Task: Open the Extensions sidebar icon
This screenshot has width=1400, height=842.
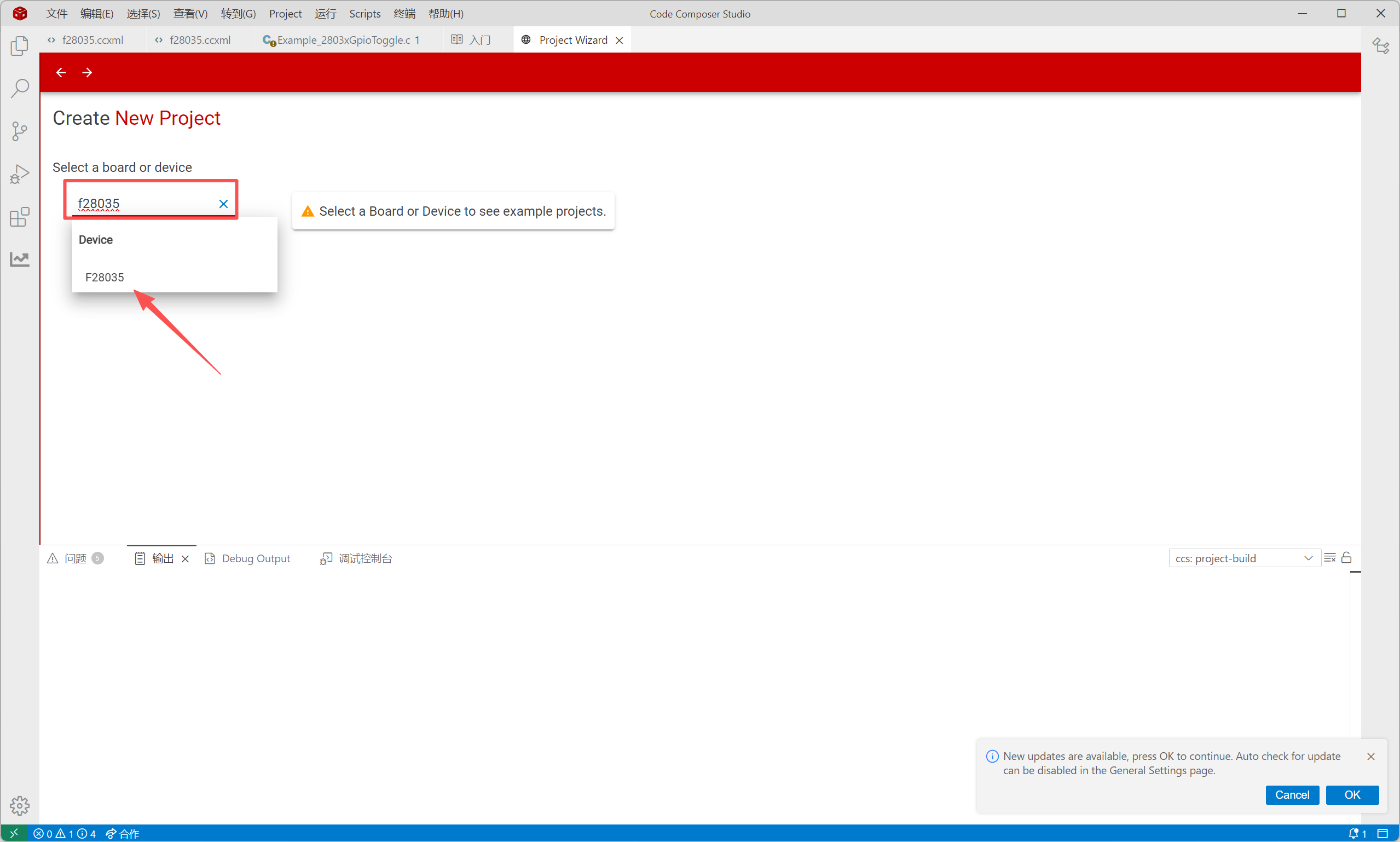Action: [19, 217]
